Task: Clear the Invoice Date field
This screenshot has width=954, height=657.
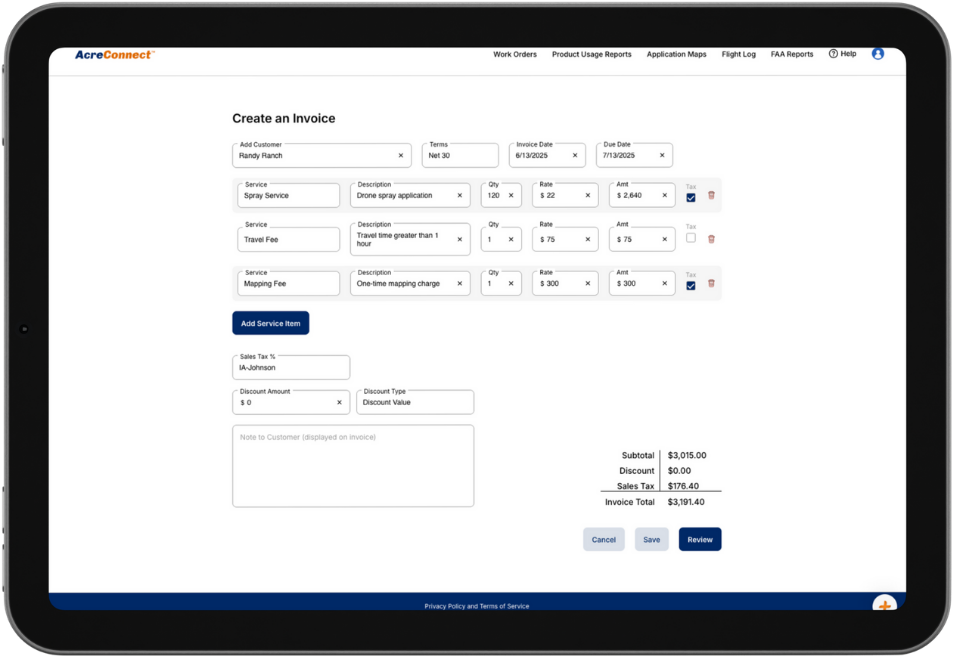Action: tap(575, 156)
